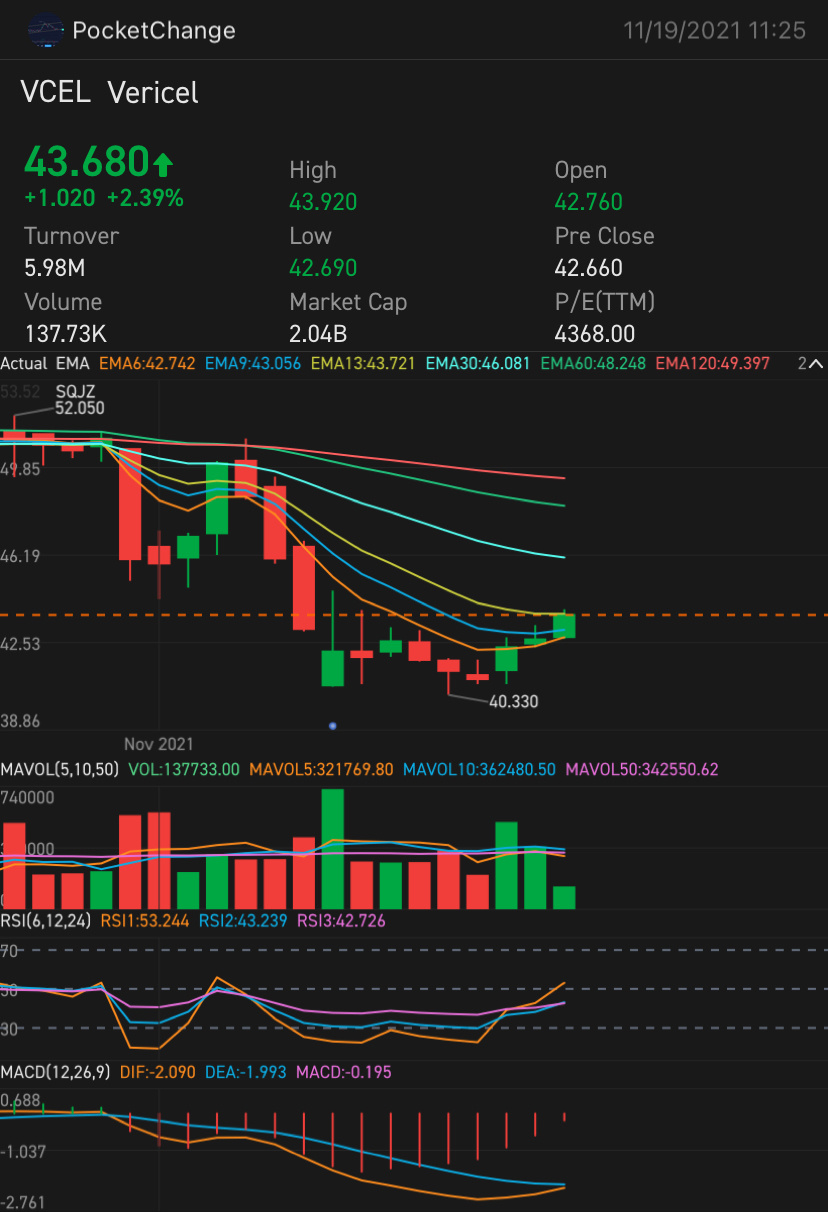Click the EMA30:46.081 legend entry
The image size is (828, 1212).
tap(478, 364)
